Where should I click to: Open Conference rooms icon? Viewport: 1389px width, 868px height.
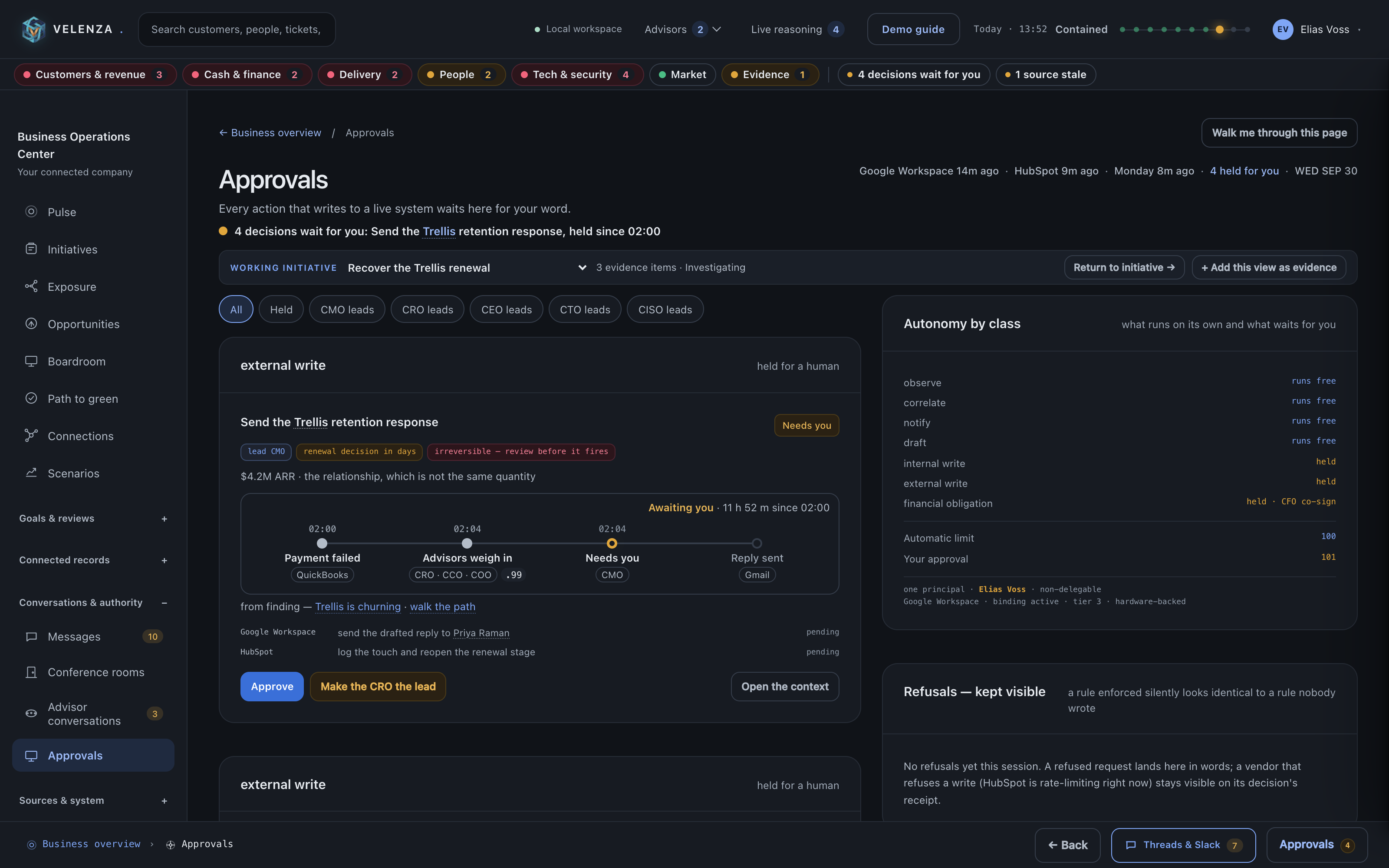(x=32, y=672)
